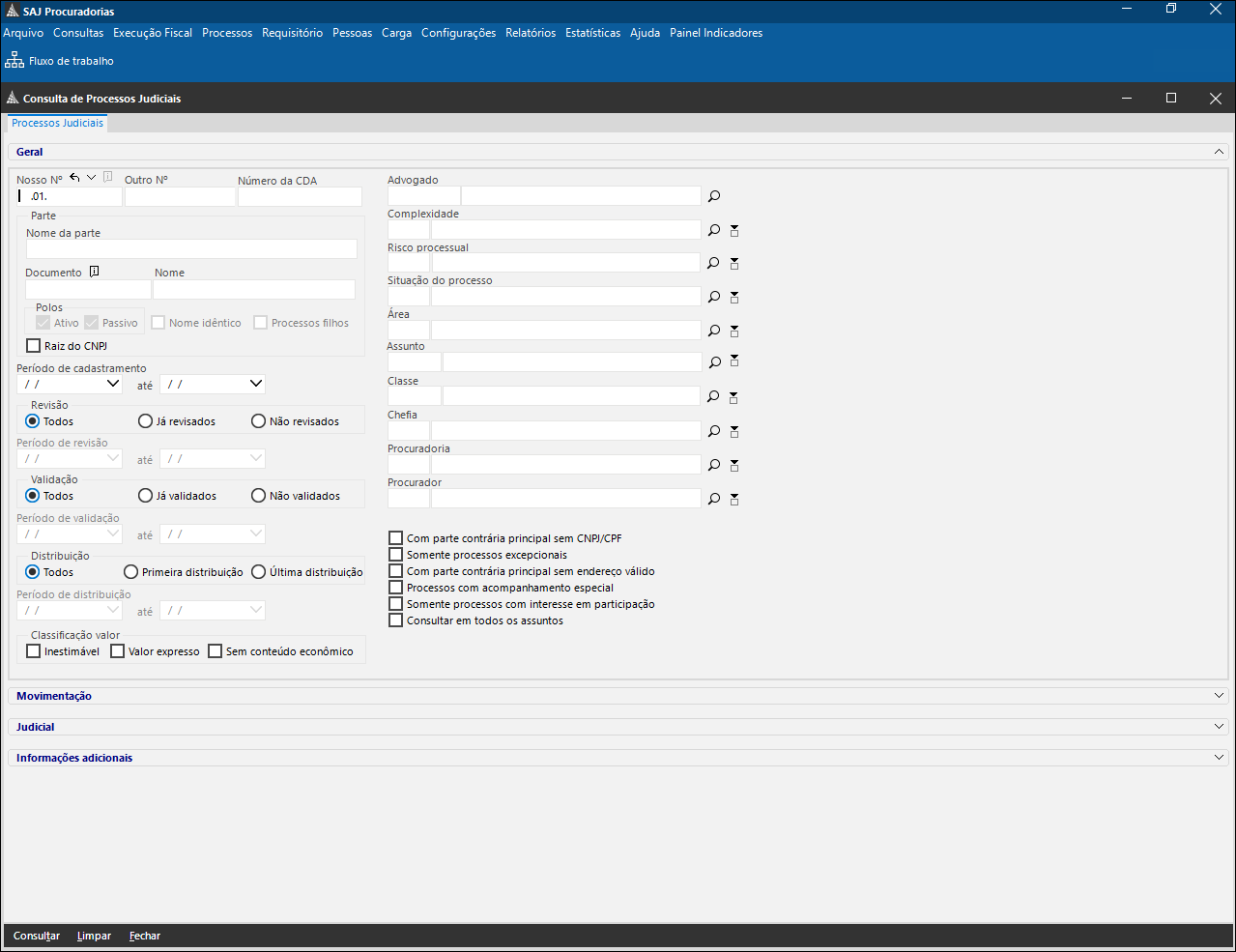This screenshot has height=952, width=1236.
Task: Tick the Valor expresso checkbox
Action: click(118, 651)
